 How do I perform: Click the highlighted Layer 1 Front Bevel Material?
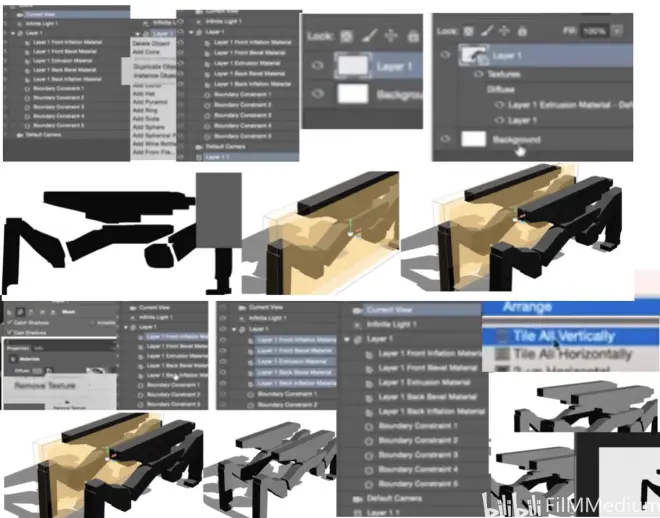295,351
